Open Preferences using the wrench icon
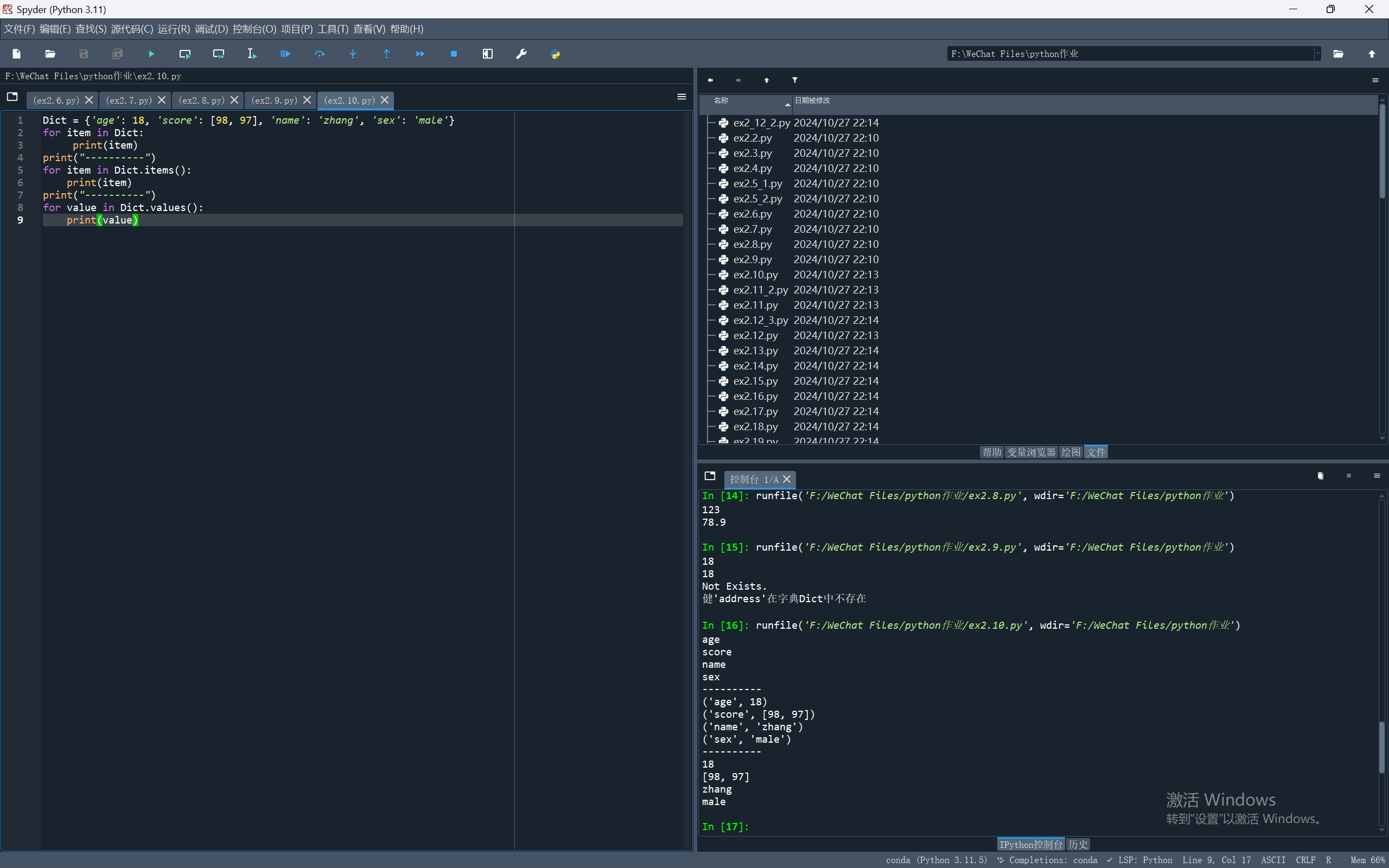The height and width of the screenshot is (868, 1389). click(x=521, y=54)
